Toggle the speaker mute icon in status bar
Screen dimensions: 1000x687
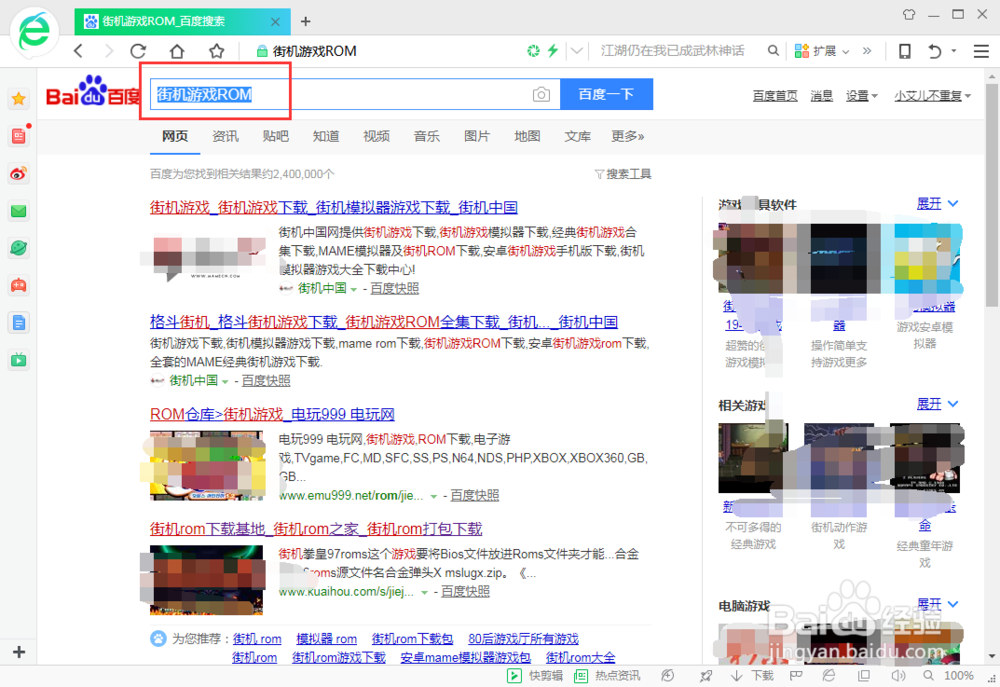pyautogui.click(x=898, y=676)
